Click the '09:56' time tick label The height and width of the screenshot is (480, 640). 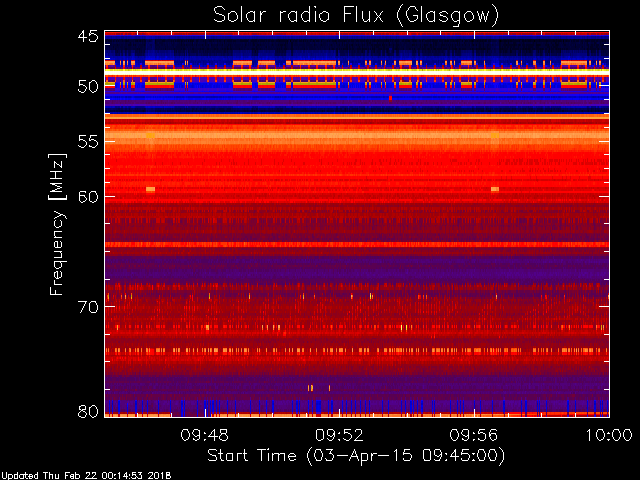point(474,435)
